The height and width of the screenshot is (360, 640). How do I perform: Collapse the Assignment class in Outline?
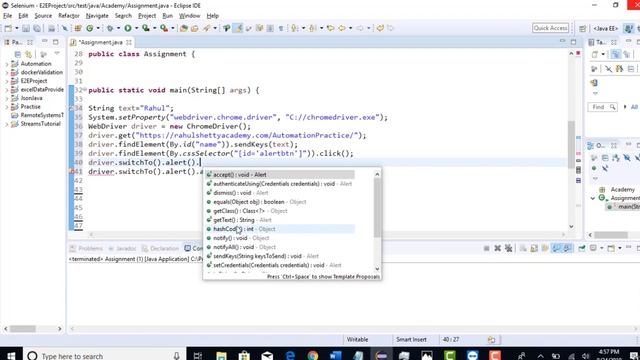(x=593, y=198)
